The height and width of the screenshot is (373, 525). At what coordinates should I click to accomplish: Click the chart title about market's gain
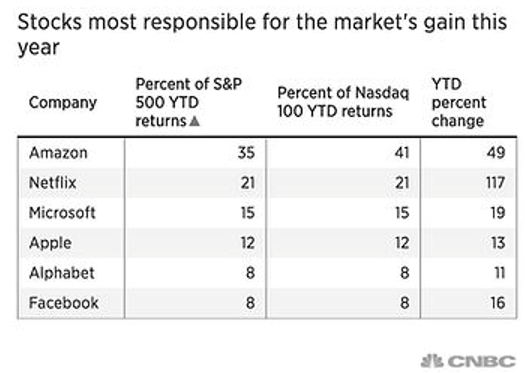pos(262,34)
